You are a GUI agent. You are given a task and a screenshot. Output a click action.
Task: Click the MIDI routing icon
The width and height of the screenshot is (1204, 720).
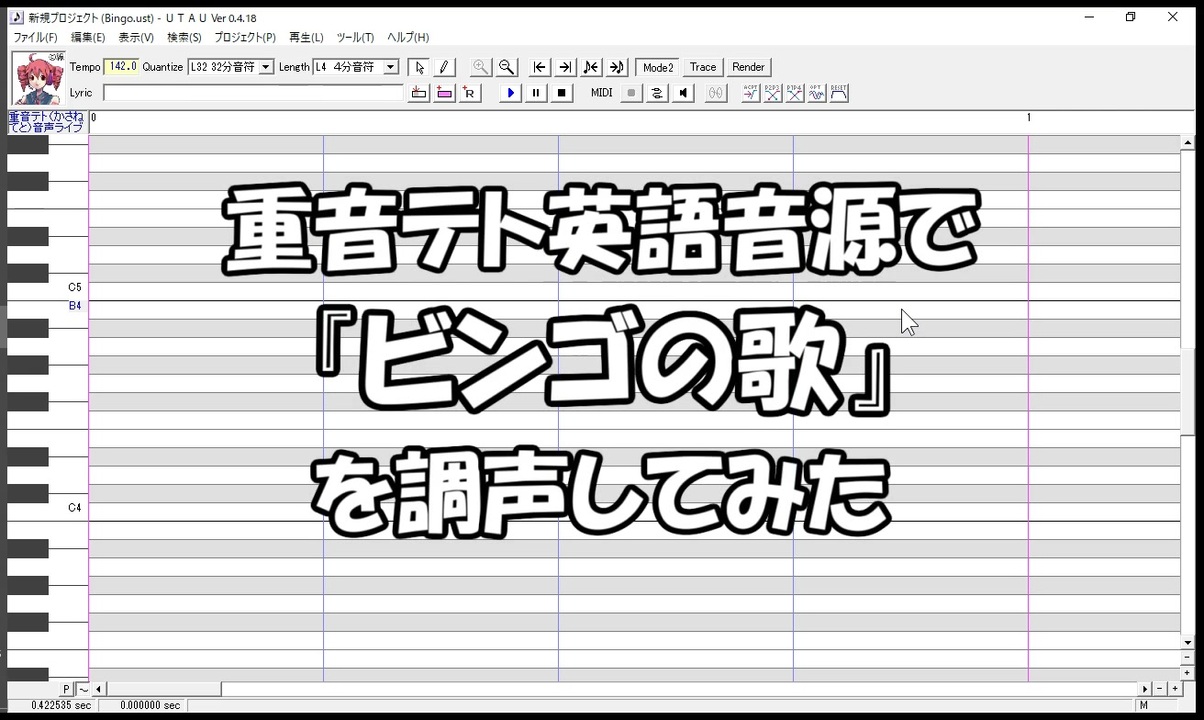657,93
